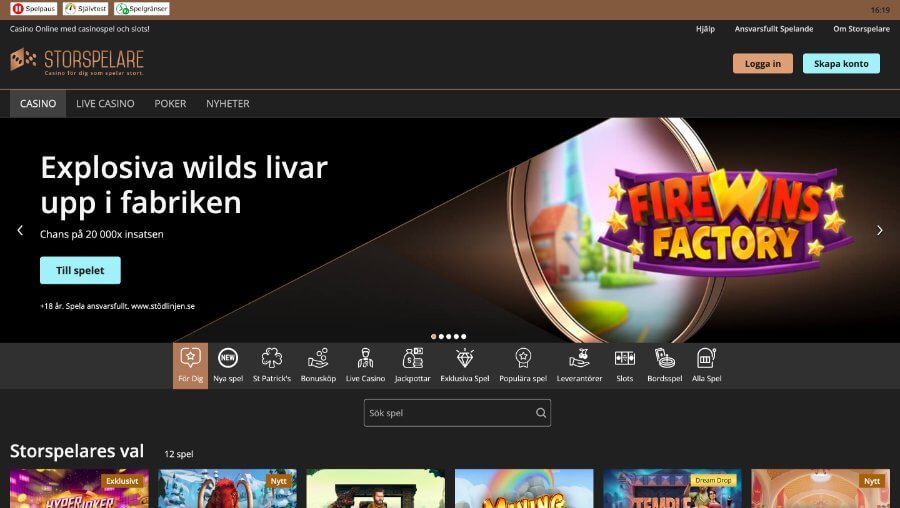The width and height of the screenshot is (900, 508).
Task: Click the 12 spel count text
Action: [x=179, y=454]
